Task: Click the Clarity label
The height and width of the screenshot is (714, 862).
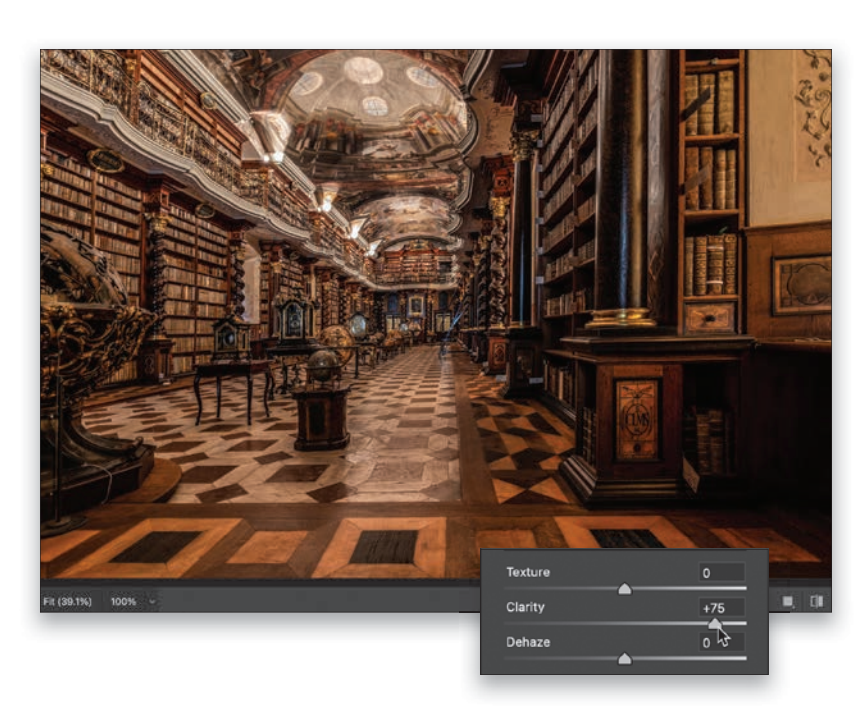Action: point(526,607)
